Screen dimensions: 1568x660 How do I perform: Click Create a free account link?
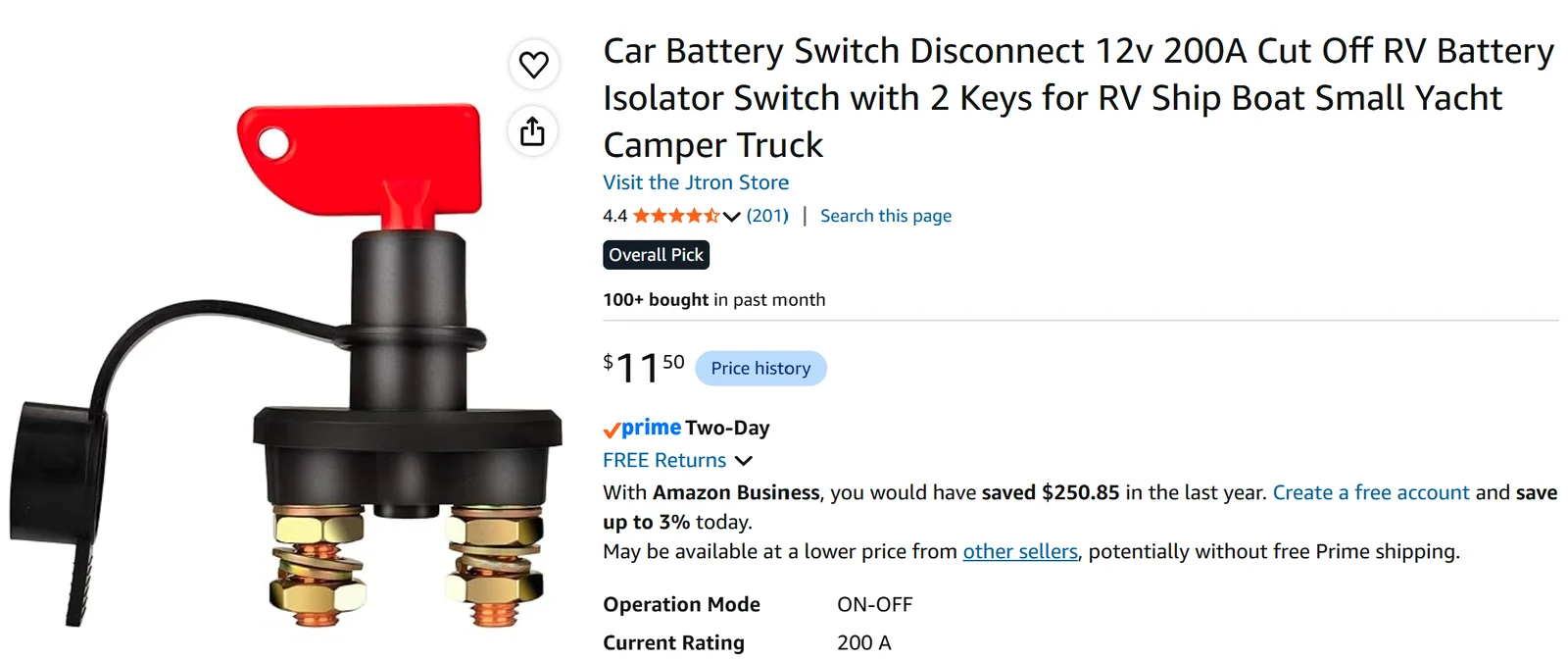point(1371,492)
